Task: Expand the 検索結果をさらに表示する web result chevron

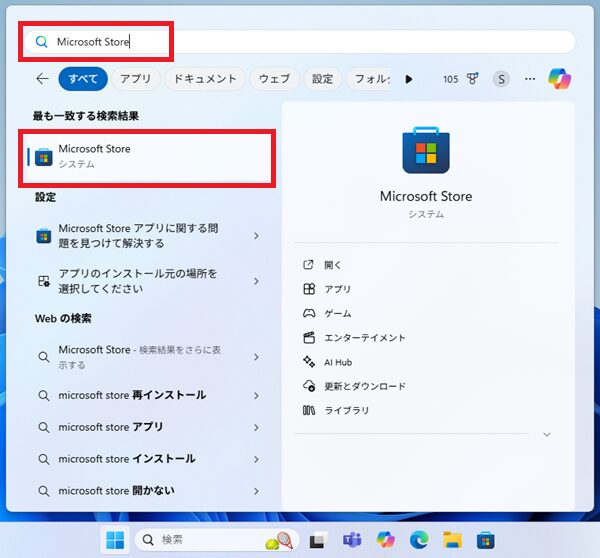Action: tap(256, 357)
